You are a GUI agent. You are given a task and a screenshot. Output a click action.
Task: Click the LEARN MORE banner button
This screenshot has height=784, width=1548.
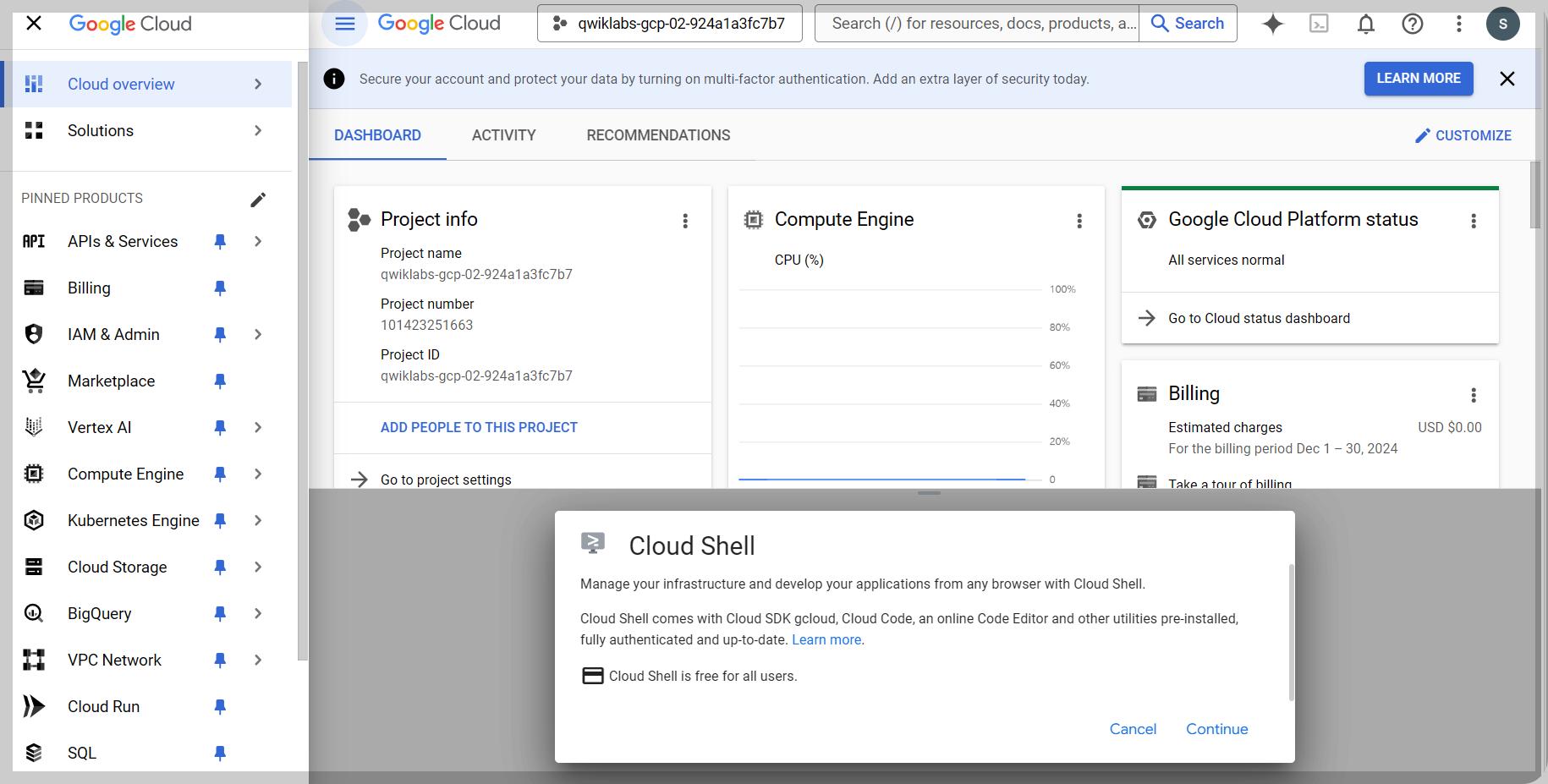(1419, 79)
